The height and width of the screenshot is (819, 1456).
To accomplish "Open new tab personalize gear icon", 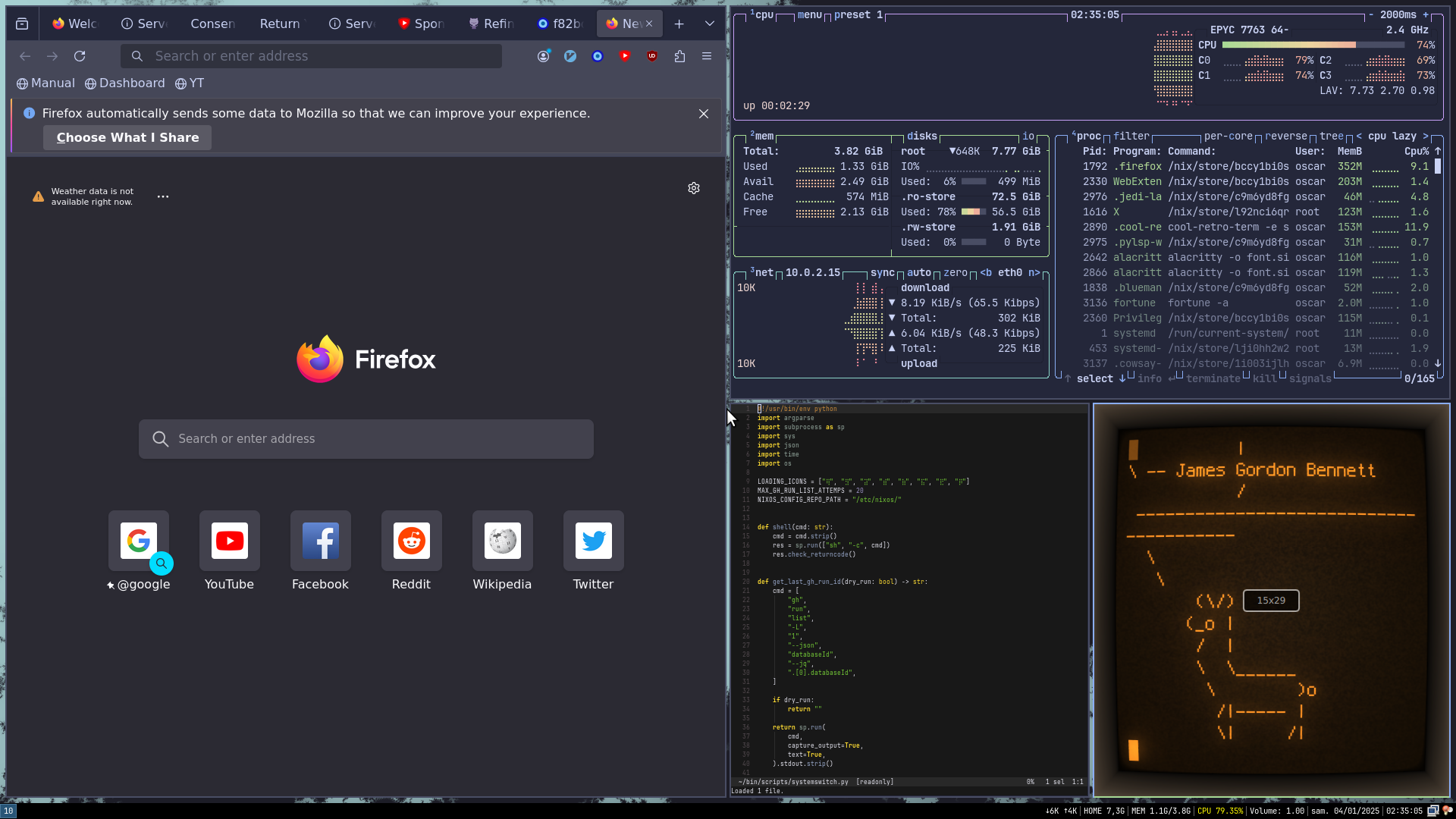I will [x=694, y=188].
